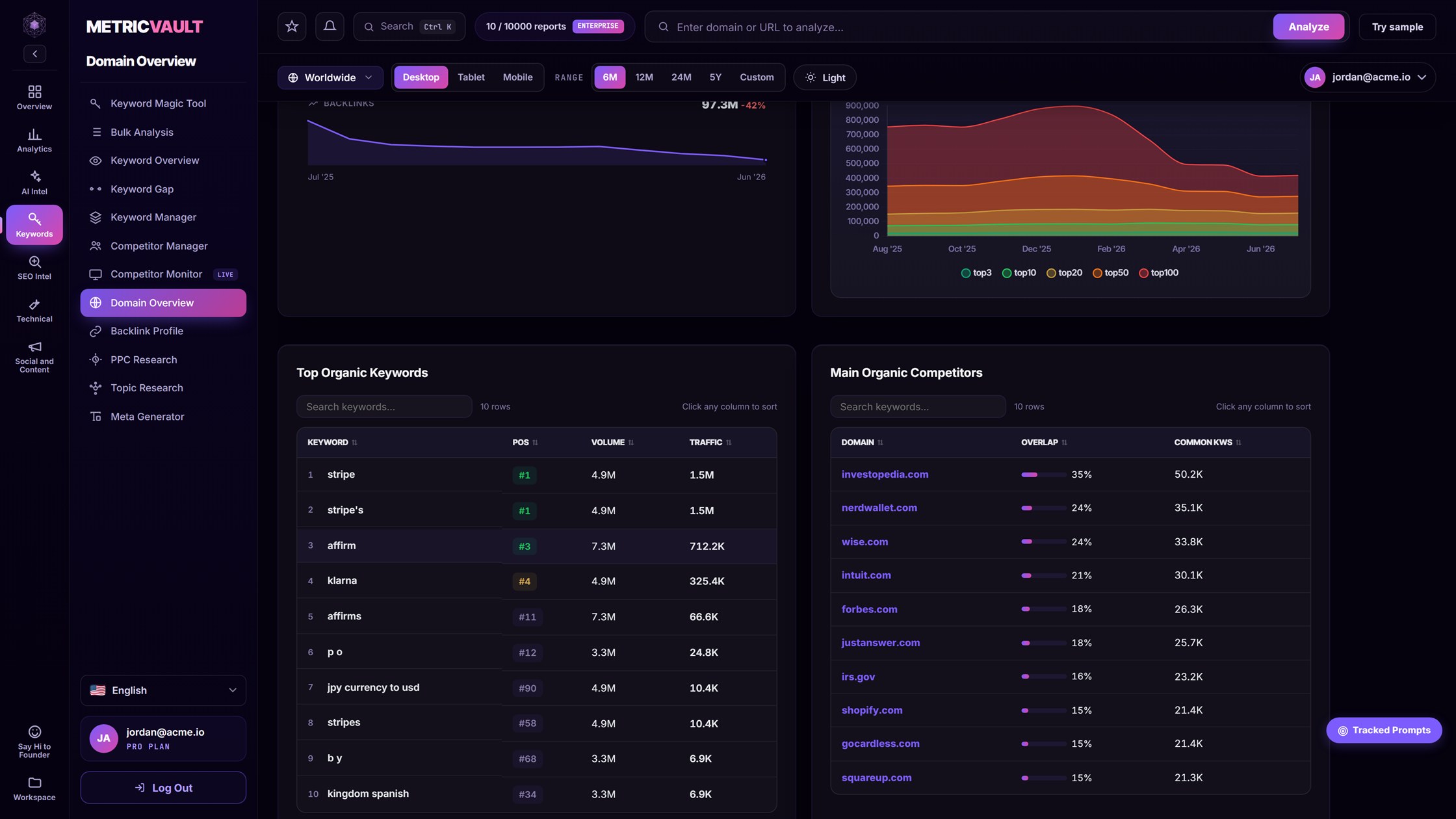This screenshot has height=819, width=1456.
Task: Click the Try sample button
Action: point(1397,27)
